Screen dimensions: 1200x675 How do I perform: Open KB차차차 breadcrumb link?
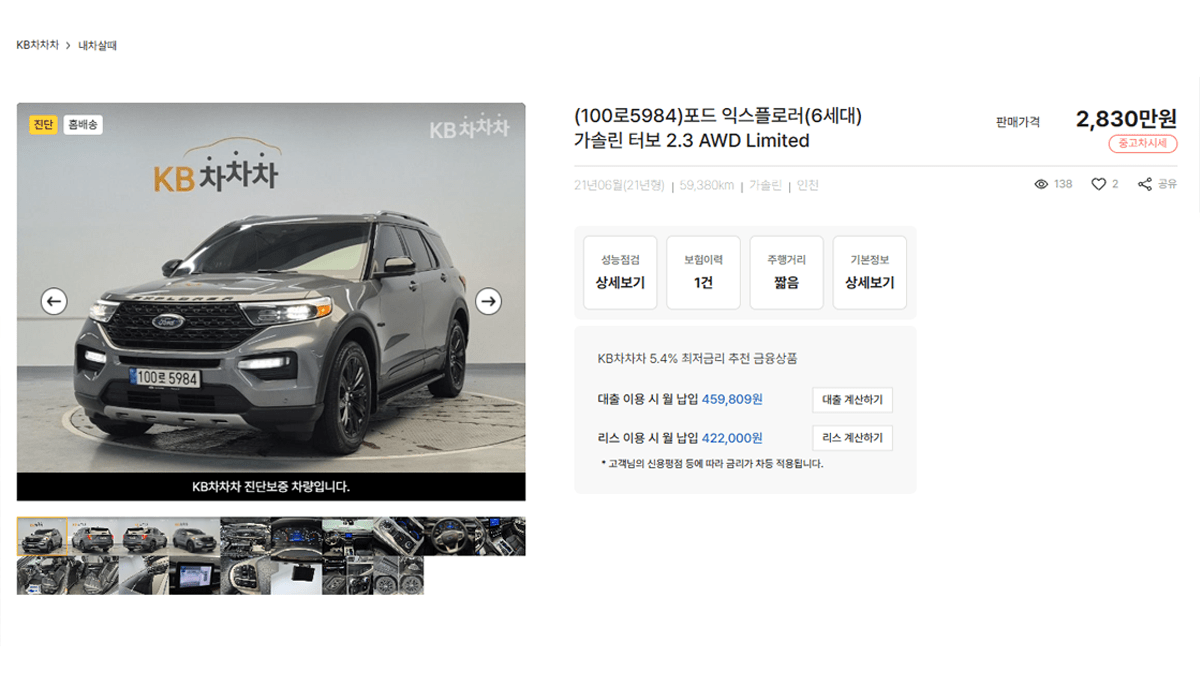click(x=37, y=45)
